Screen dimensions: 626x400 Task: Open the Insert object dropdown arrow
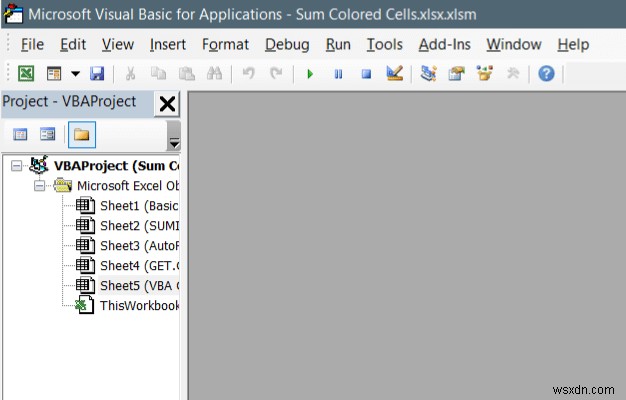[75, 74]
